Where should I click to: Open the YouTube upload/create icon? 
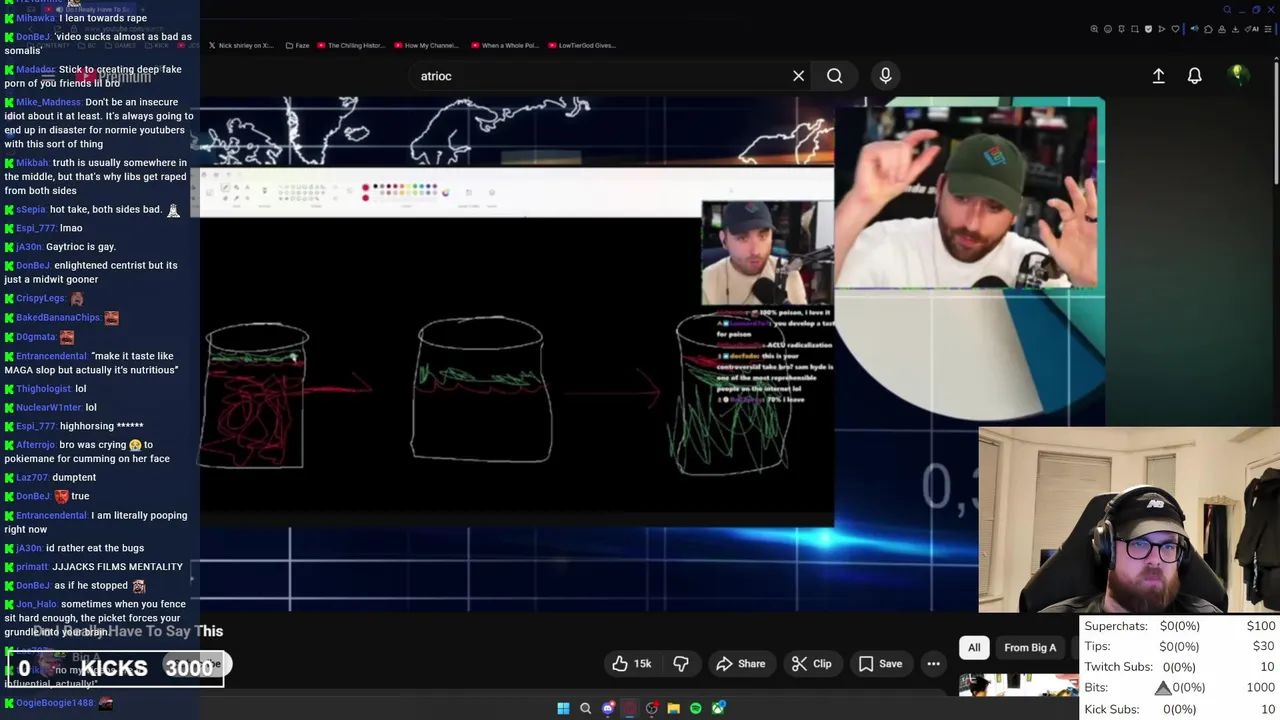click(1158, 76)
